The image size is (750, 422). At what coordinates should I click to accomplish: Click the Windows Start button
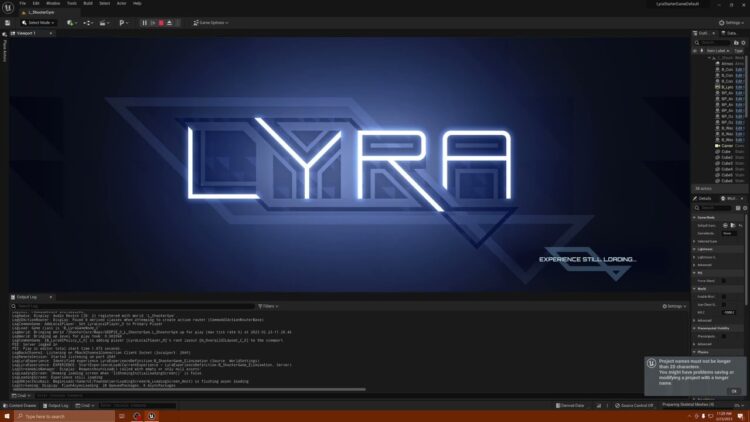(x=7, y=416)
